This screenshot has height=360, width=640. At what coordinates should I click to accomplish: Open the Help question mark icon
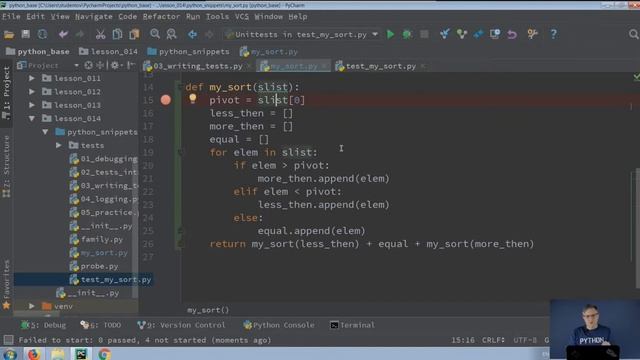(553, 34)
